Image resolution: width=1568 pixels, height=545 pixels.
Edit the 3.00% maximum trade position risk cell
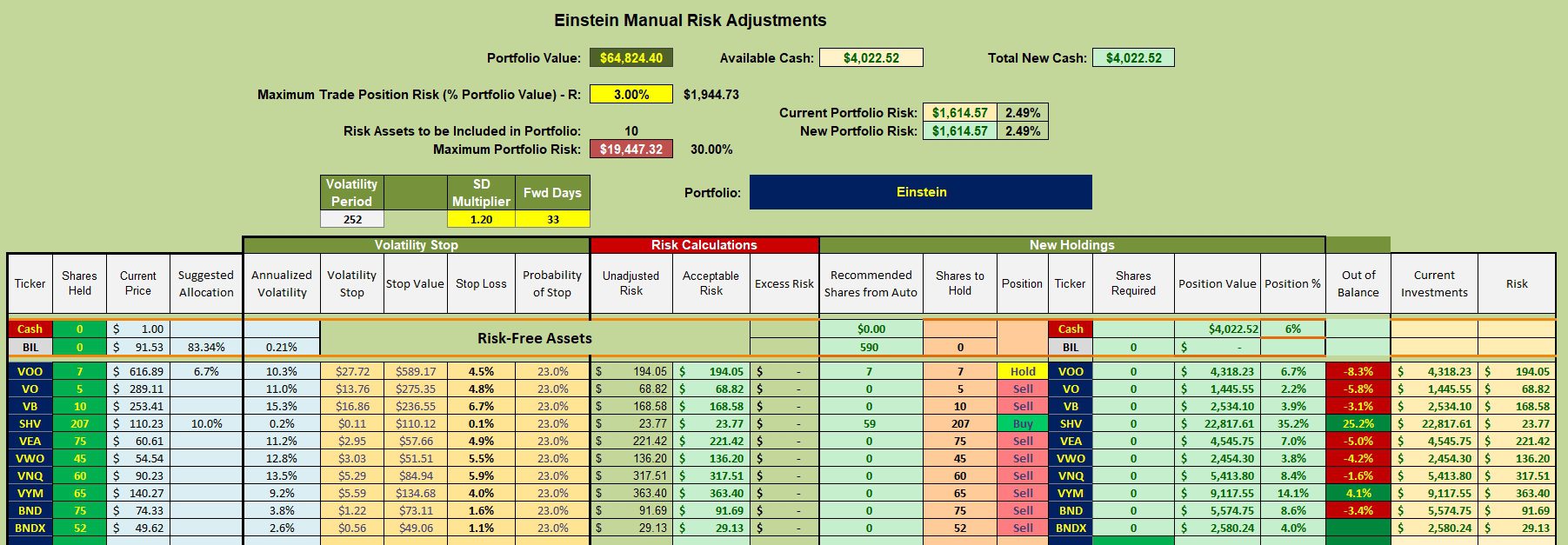[x=631, y=94]
